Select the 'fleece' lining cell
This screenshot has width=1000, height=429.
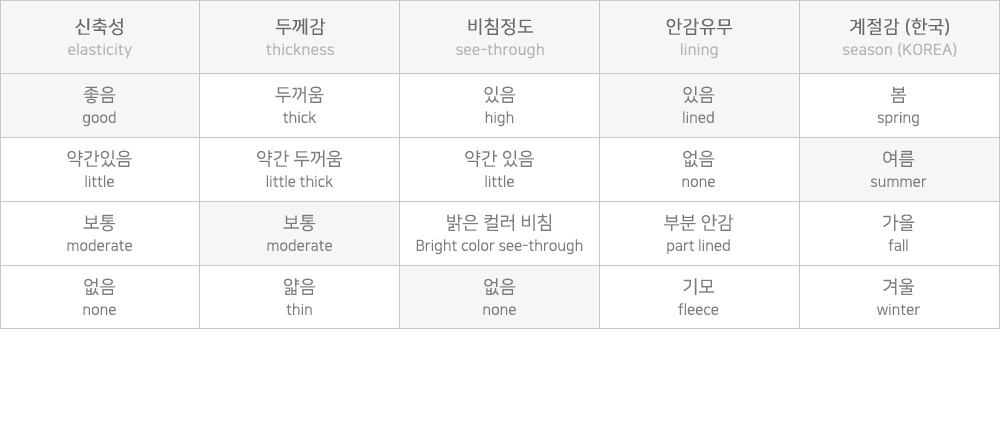tap(699, 298)
